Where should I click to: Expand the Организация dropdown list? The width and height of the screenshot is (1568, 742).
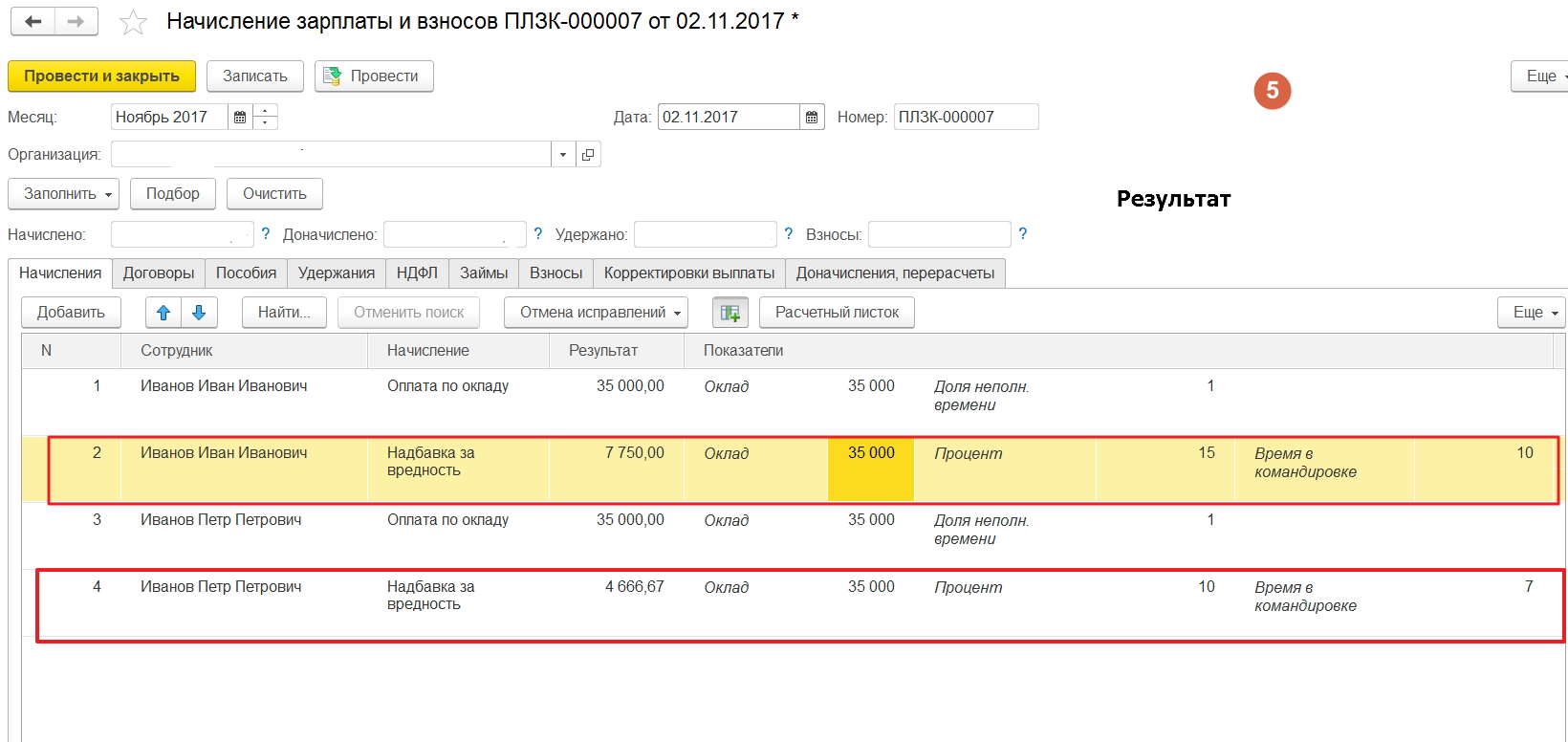[563, 154]
